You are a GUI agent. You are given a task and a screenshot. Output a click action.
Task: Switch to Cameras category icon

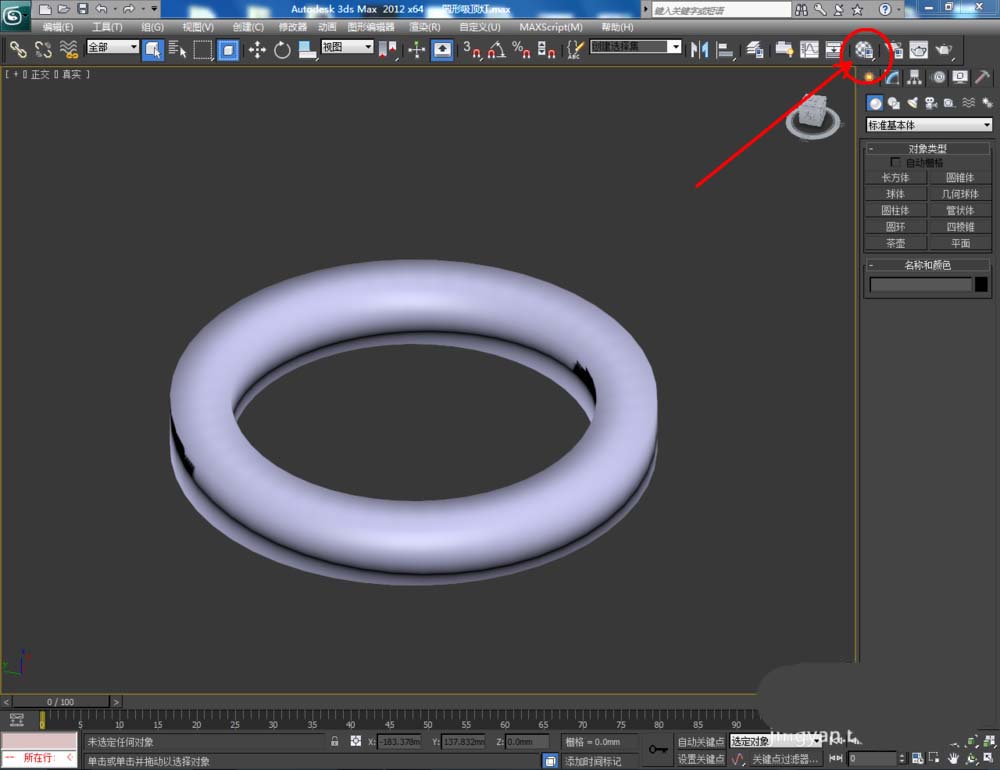pyautogui.click(x=930, y=103)
